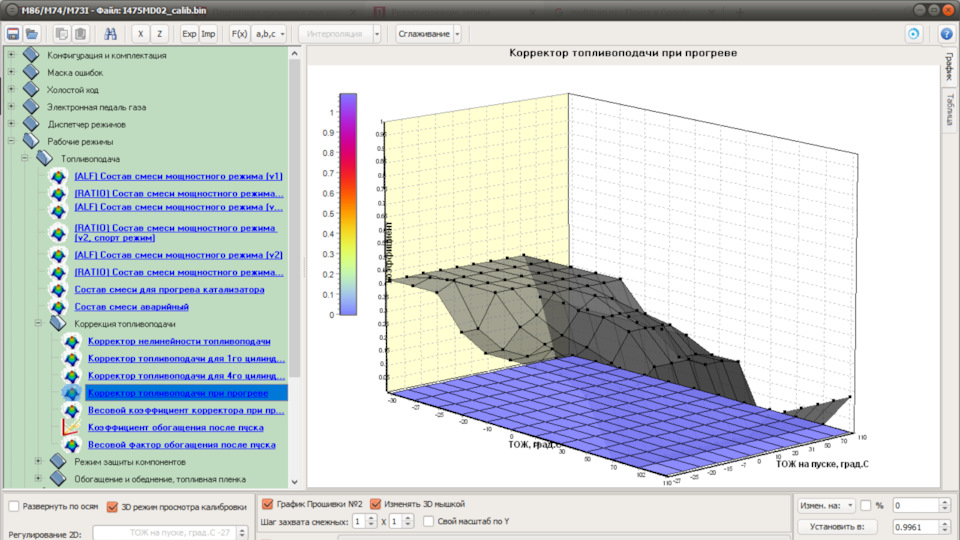The height and width of the screenshot is (540, 960).
Task: Toggle График Прошивки №2 checkbox
Action: pos(268,504)
